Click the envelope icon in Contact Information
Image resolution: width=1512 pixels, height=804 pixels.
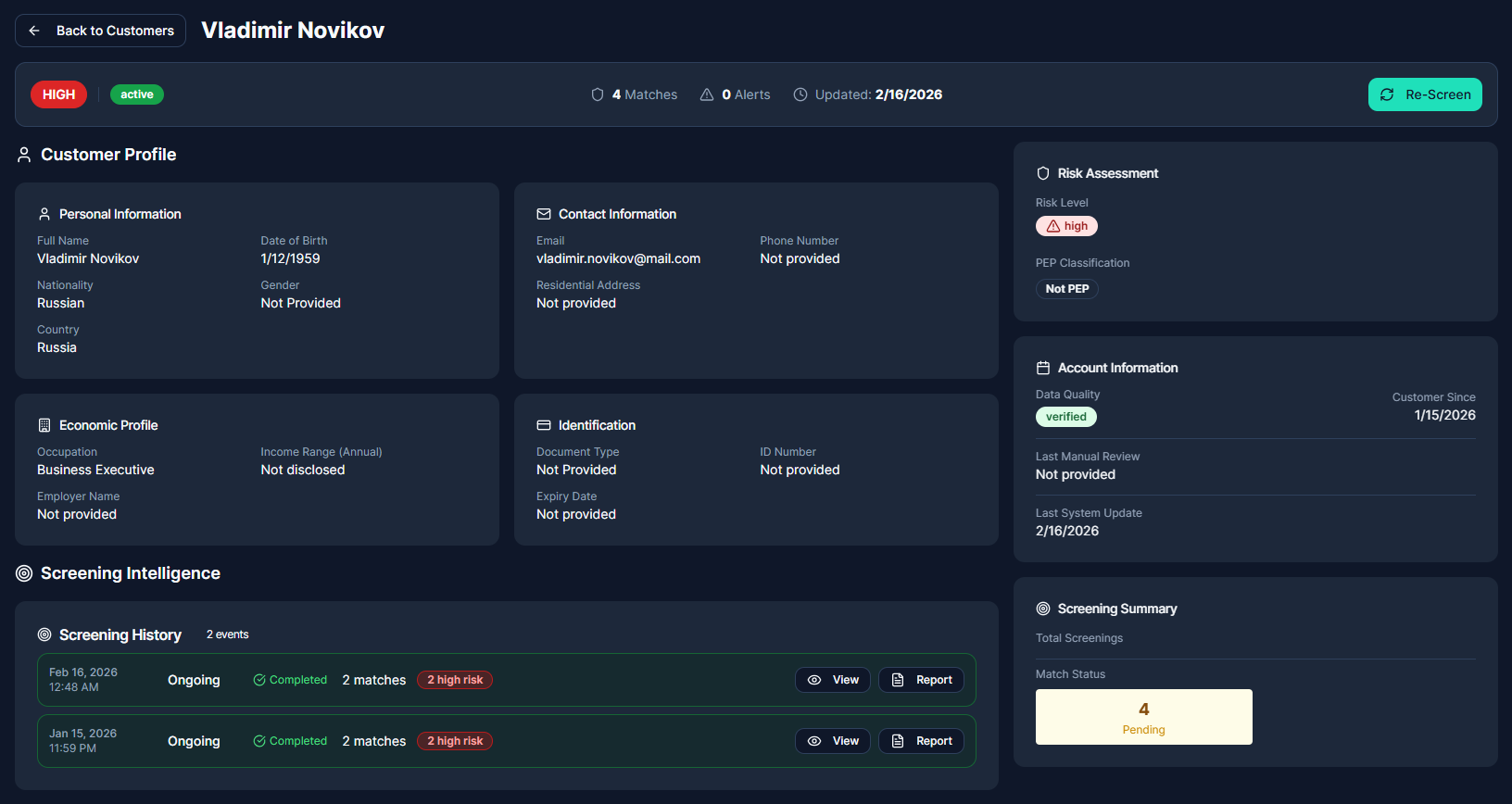pos(544,214)
